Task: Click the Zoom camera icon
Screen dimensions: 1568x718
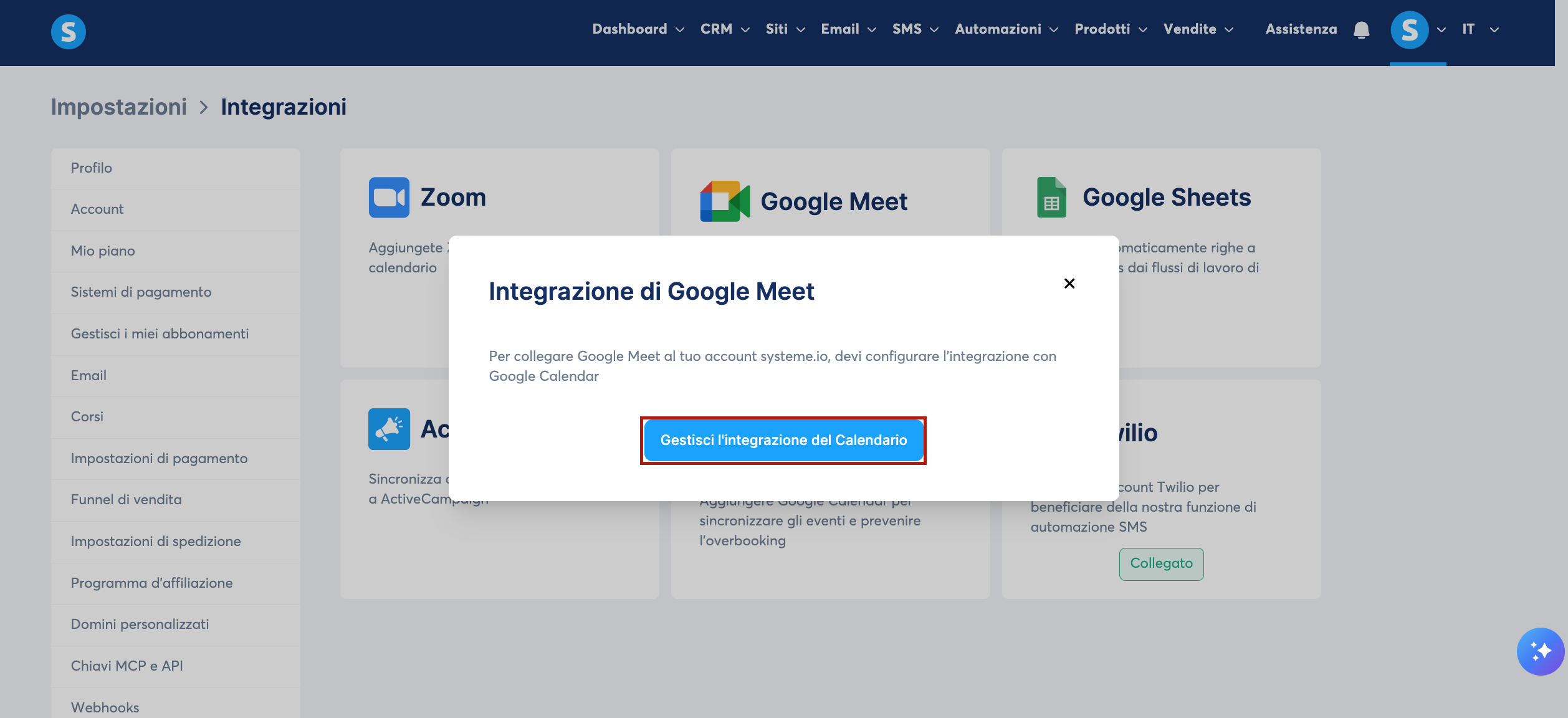Action: [x=389, y=198]
